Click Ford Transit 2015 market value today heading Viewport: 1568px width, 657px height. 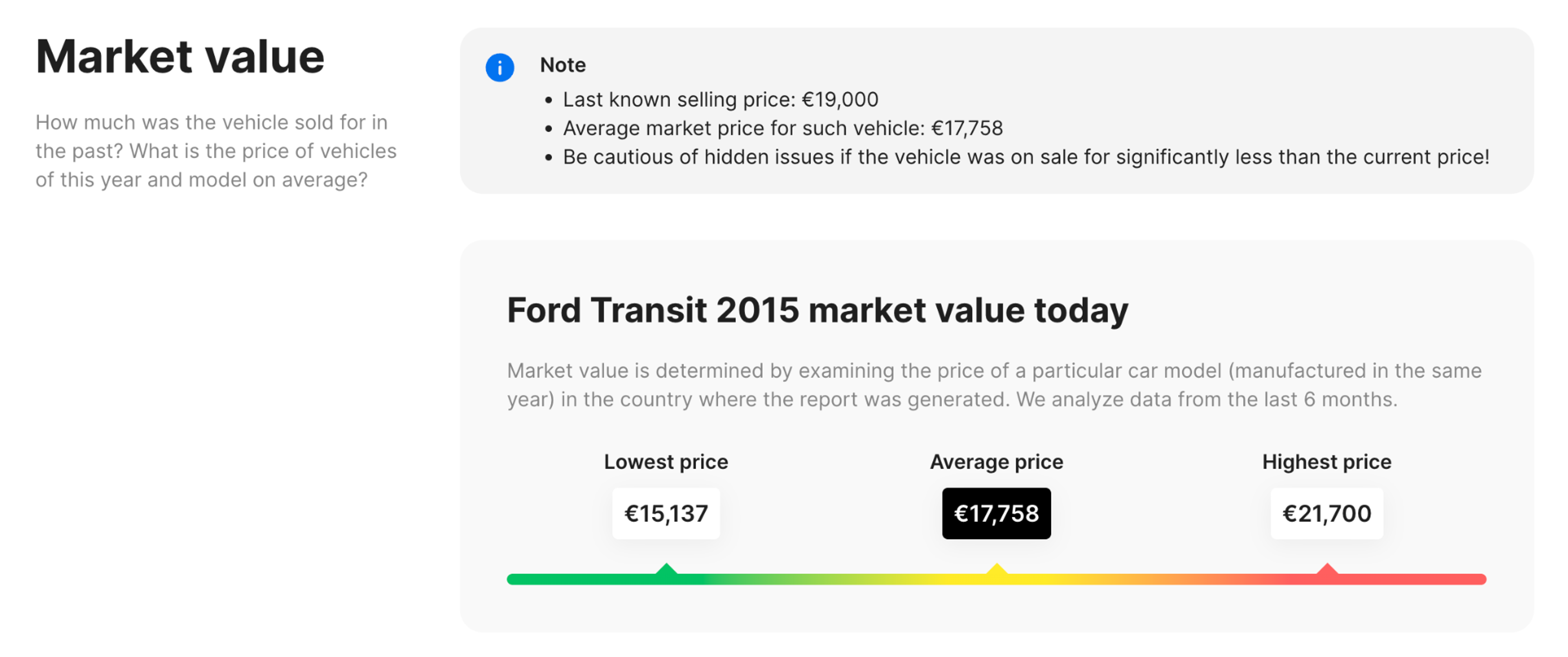[817, 310]
